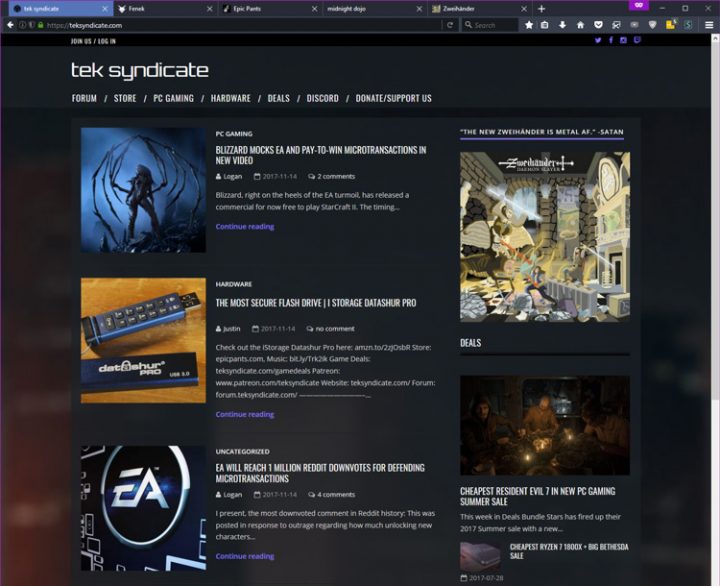Click the Zweihänder Daemon Slayer ad image
Viewport: 720px width, 586px height.
click(x=545, y=237)
